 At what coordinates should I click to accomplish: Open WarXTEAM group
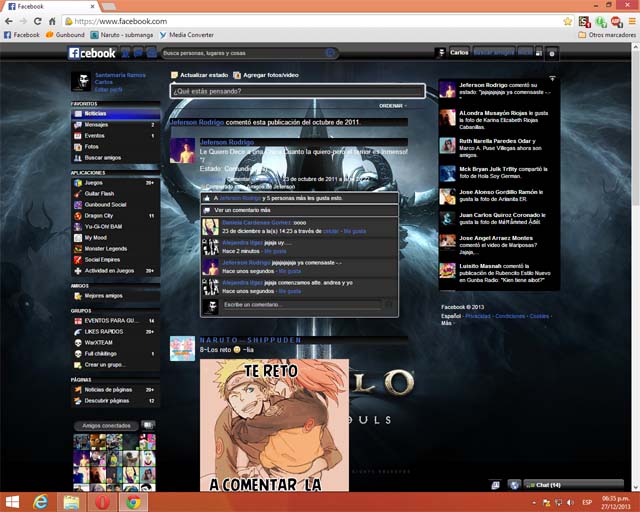point(115,343)
